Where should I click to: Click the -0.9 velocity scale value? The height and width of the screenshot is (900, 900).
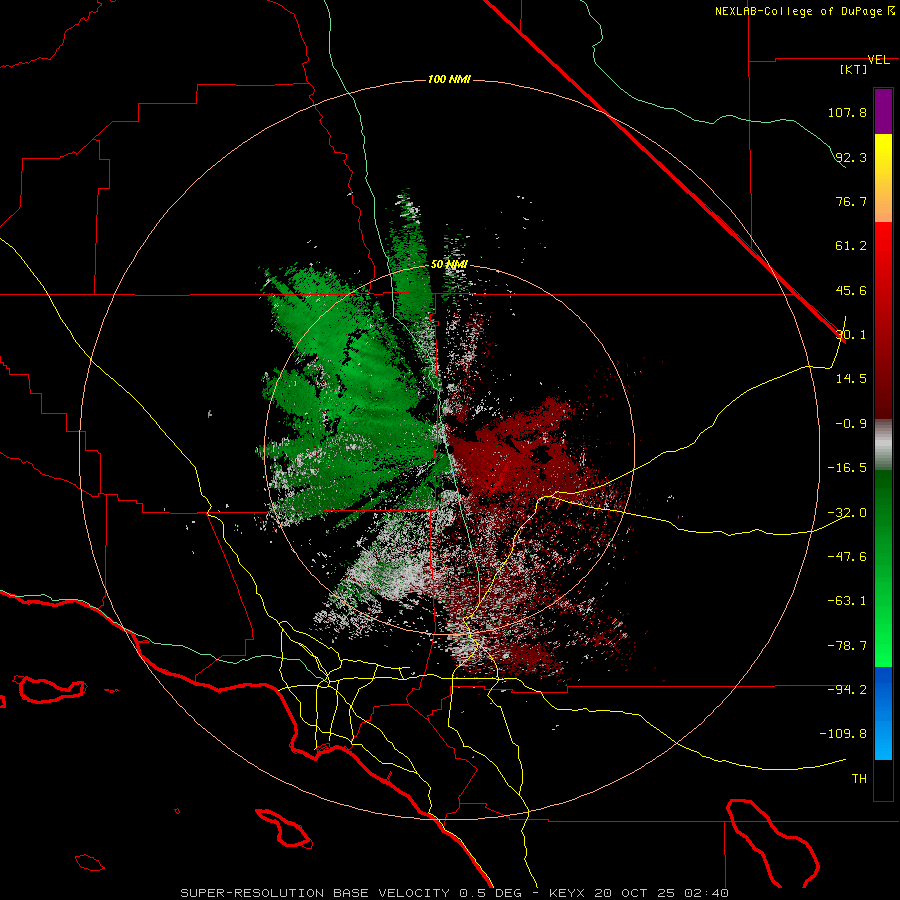851,424
